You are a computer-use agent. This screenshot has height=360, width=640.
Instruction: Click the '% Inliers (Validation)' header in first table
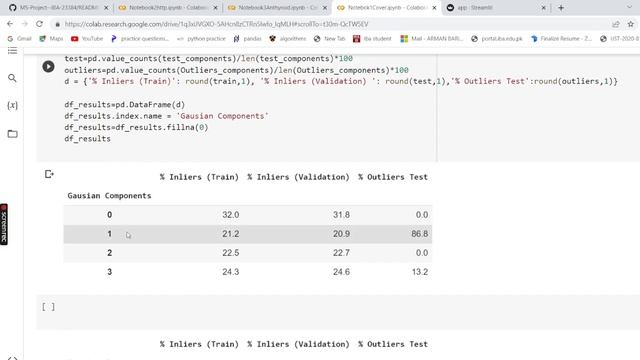click(x=298, y=177)
